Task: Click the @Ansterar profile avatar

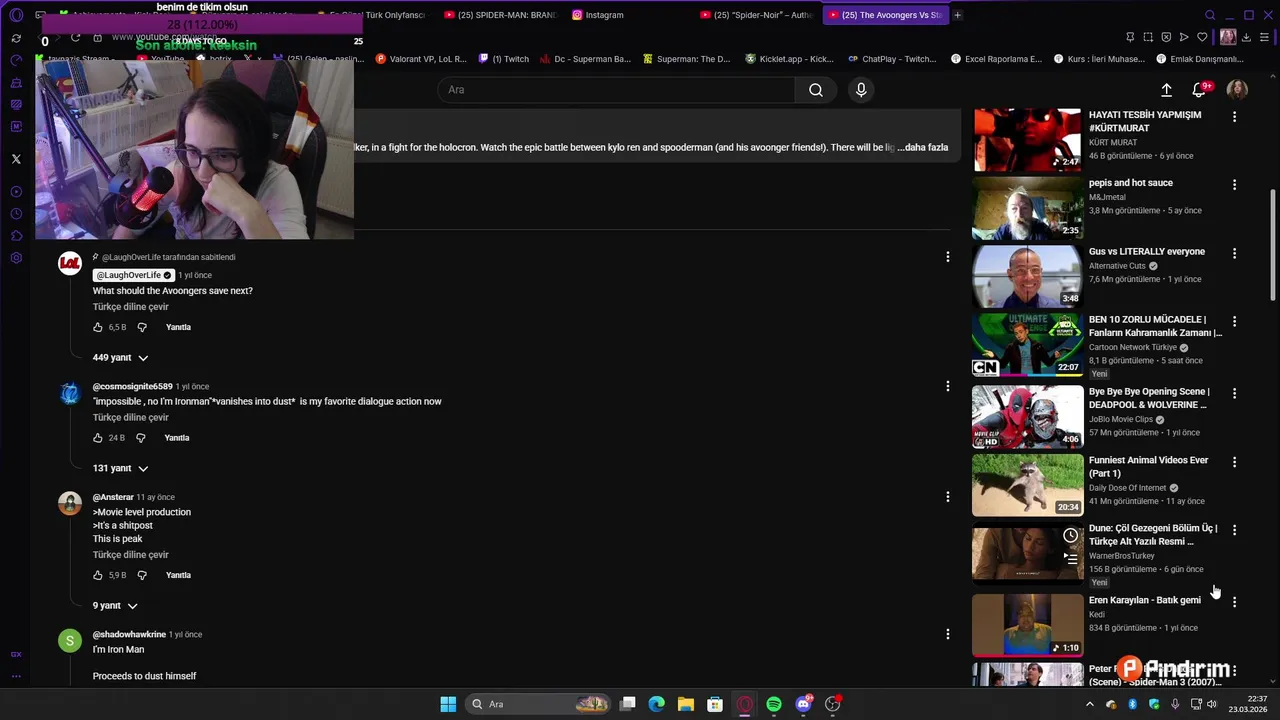Action: tap(70, 503)
